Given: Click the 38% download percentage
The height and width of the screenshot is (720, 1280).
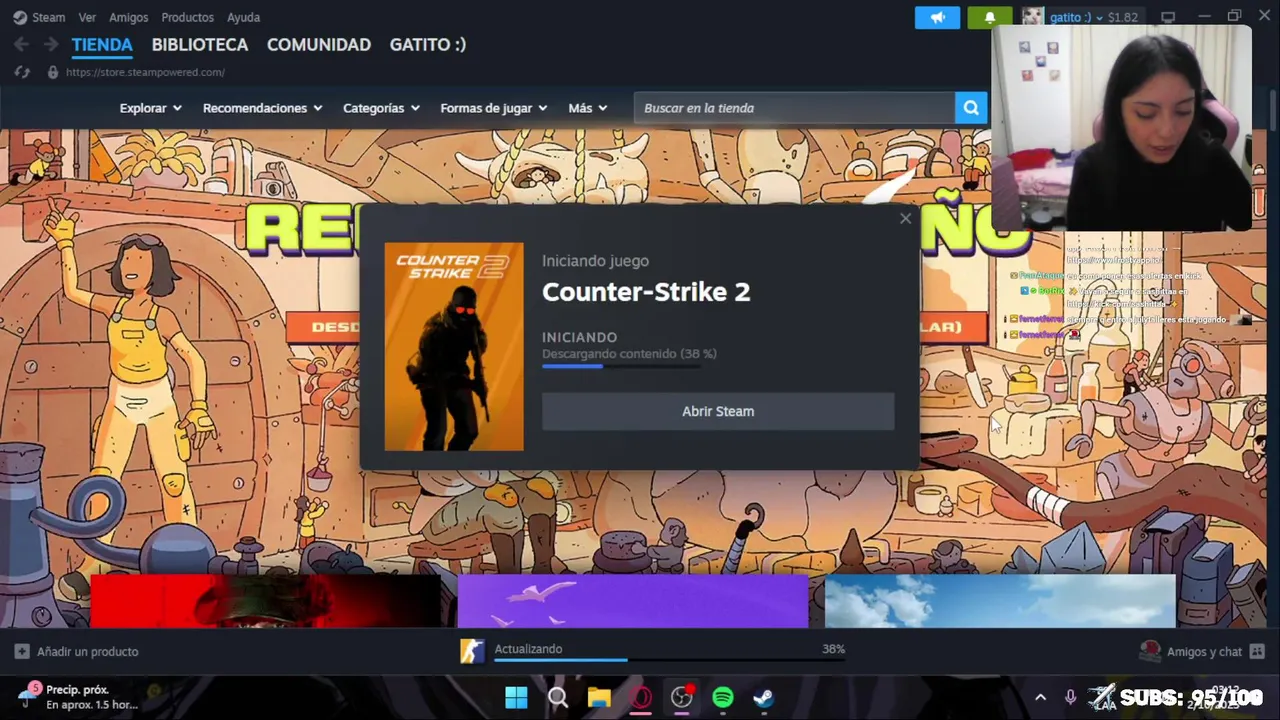Looking at the screenshot, I should tap(833, 649).
